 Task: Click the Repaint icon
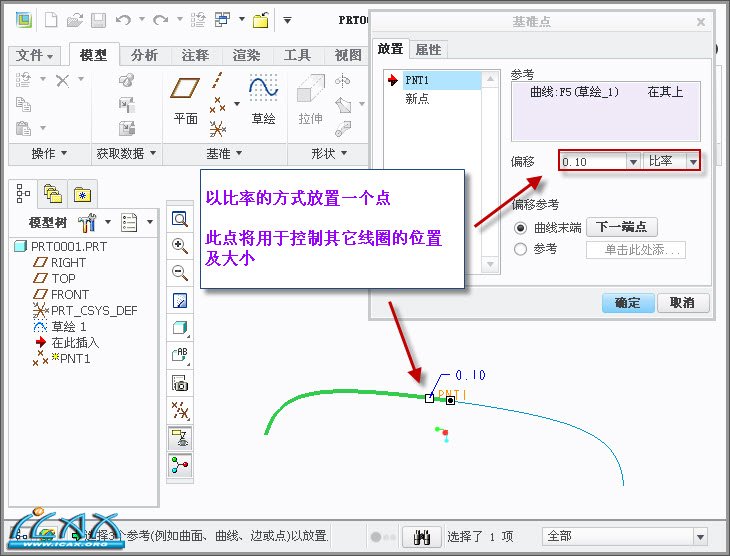(x=180, y=300)
